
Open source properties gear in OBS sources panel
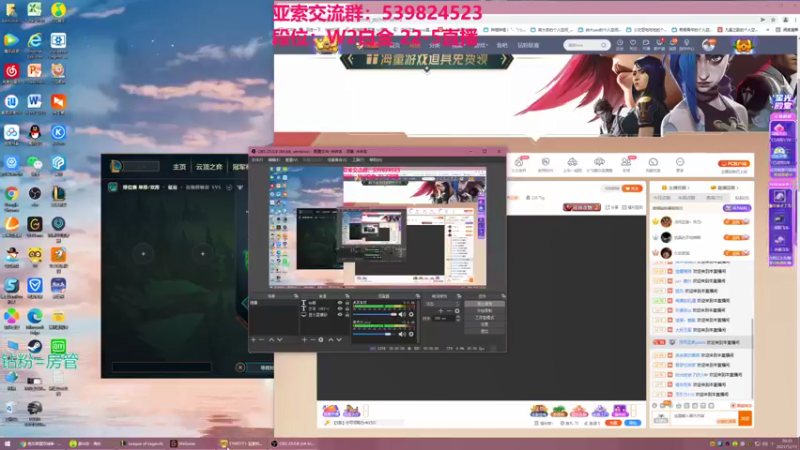(321, 340)
